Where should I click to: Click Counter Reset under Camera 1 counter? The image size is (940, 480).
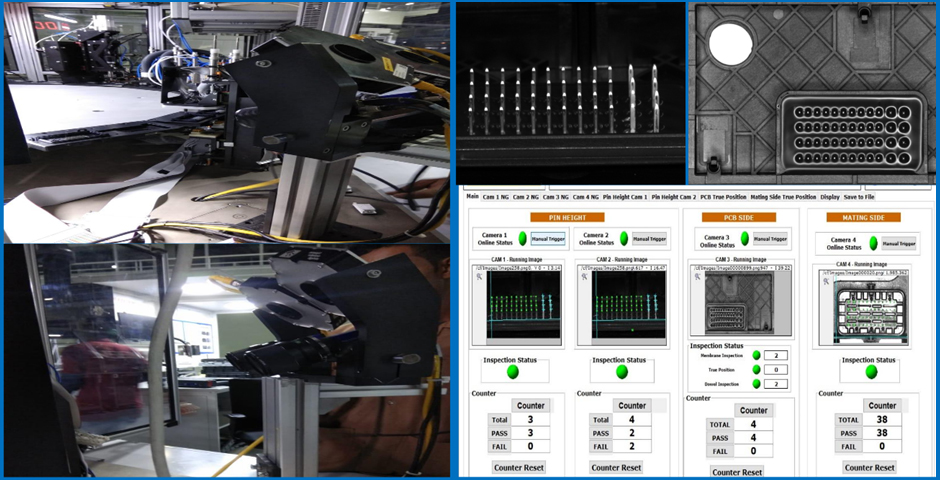pyautogui.click(x=519, y=467)
